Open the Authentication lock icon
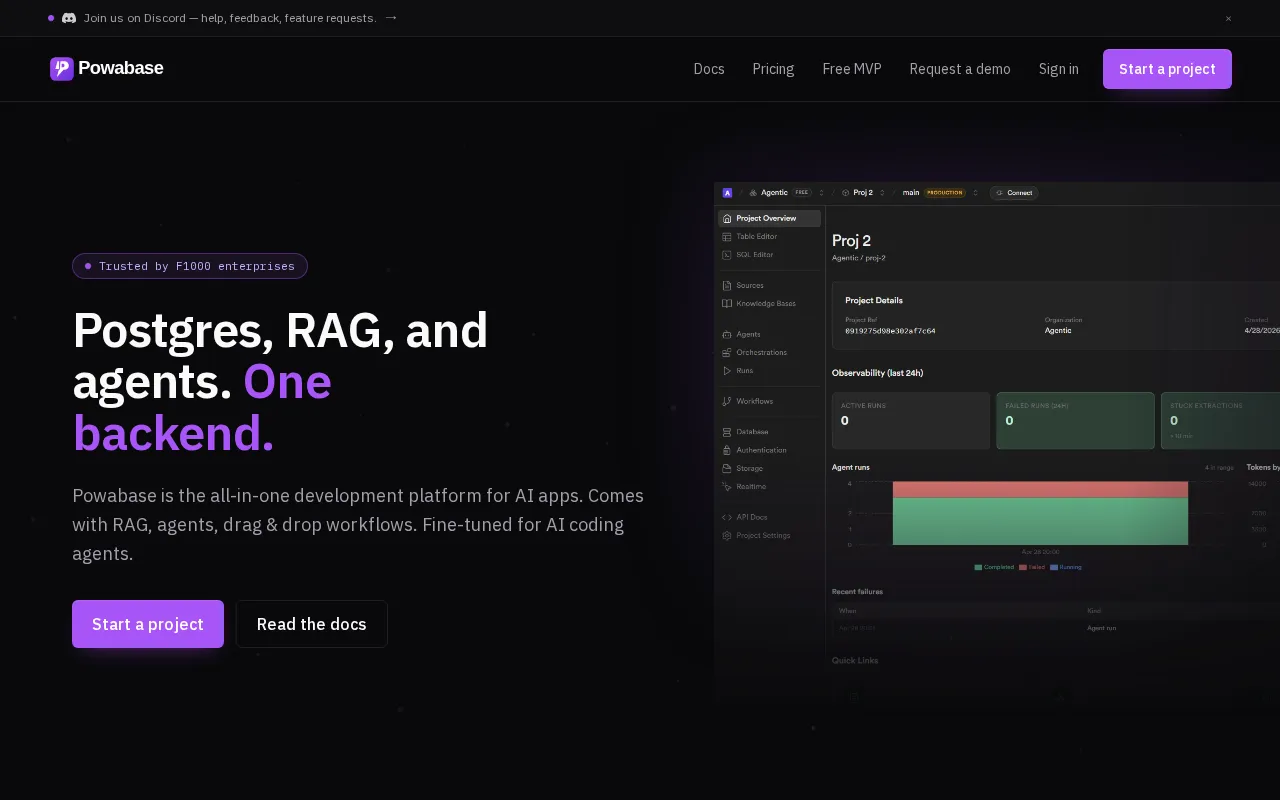This screenshot has width=1280, height=800. 727,450
